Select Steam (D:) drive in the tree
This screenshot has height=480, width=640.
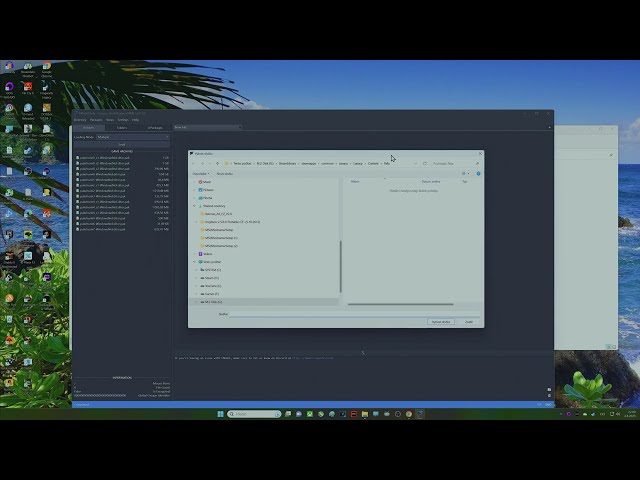(x=211, y=278)
